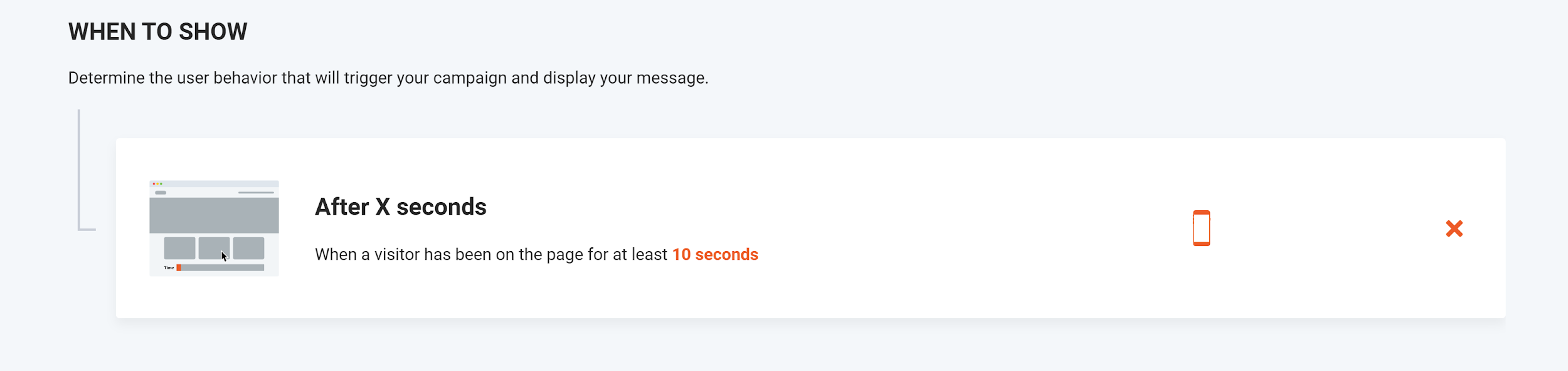This screenshot has height=371, width=1568.
Task: Edit the 10 seconds value
Action: coord(714,255)
